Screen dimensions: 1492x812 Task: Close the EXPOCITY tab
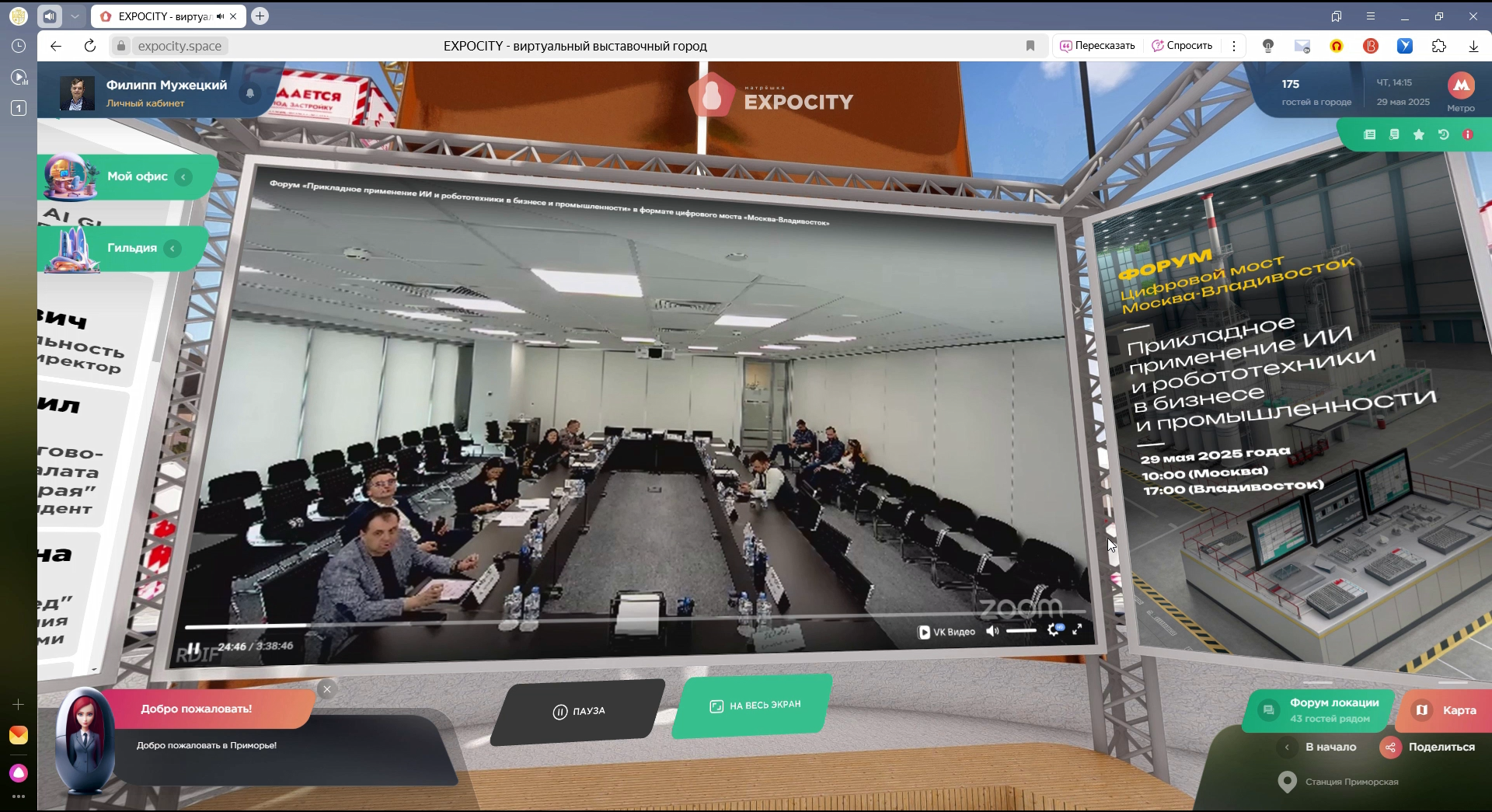233,16
